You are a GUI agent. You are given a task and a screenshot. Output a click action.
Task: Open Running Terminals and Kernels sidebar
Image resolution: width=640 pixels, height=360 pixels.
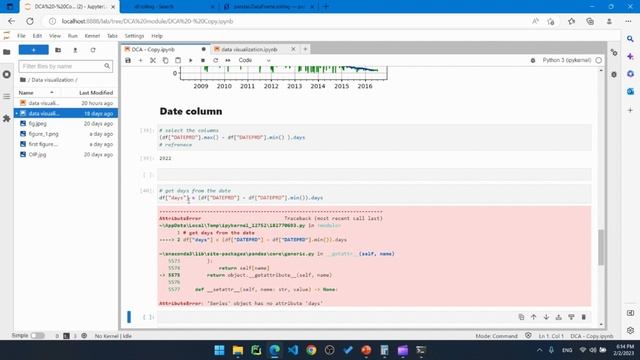pyautogui.click(x=7, y=75)
